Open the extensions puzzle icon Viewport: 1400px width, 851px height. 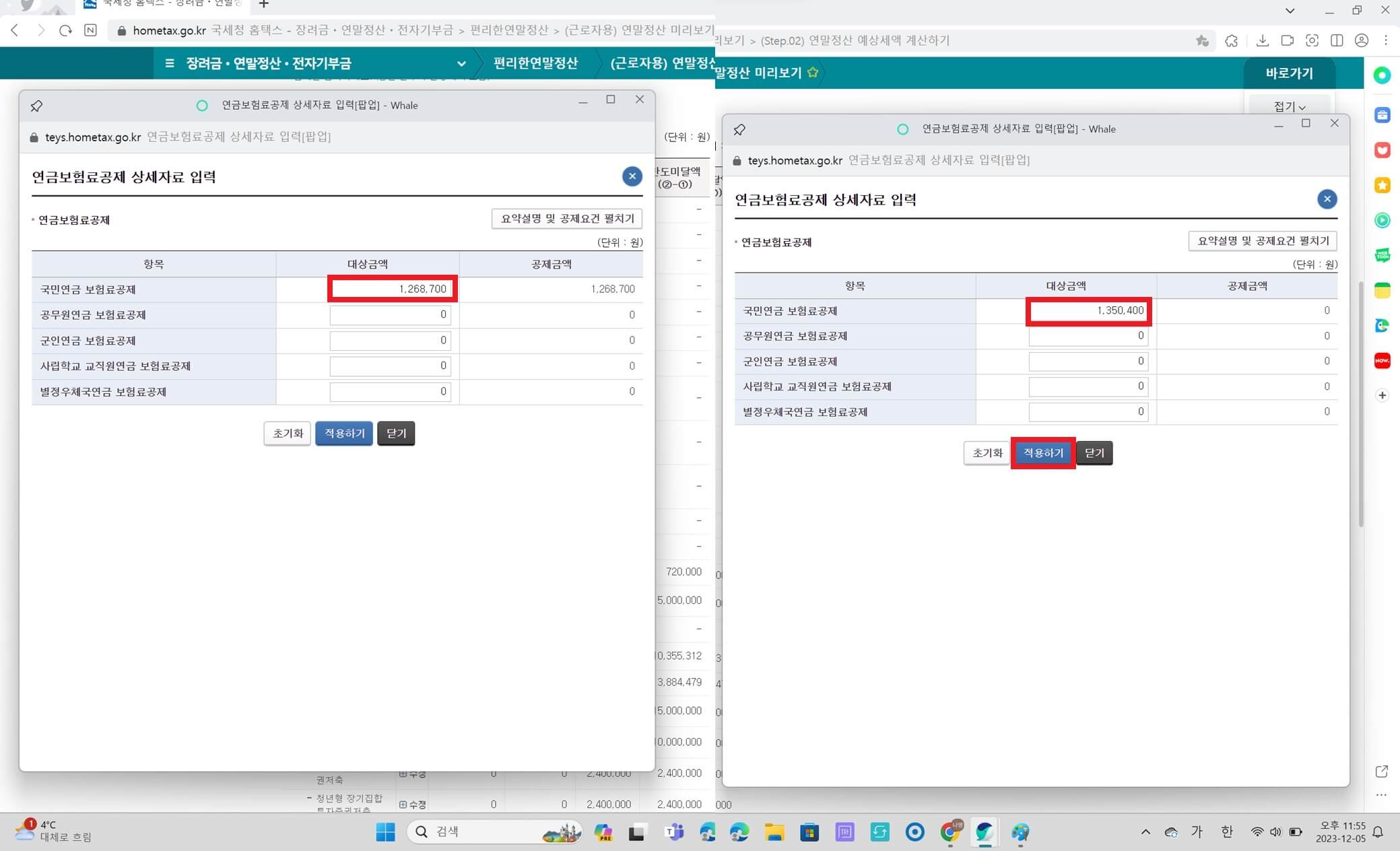[1231, 40]
